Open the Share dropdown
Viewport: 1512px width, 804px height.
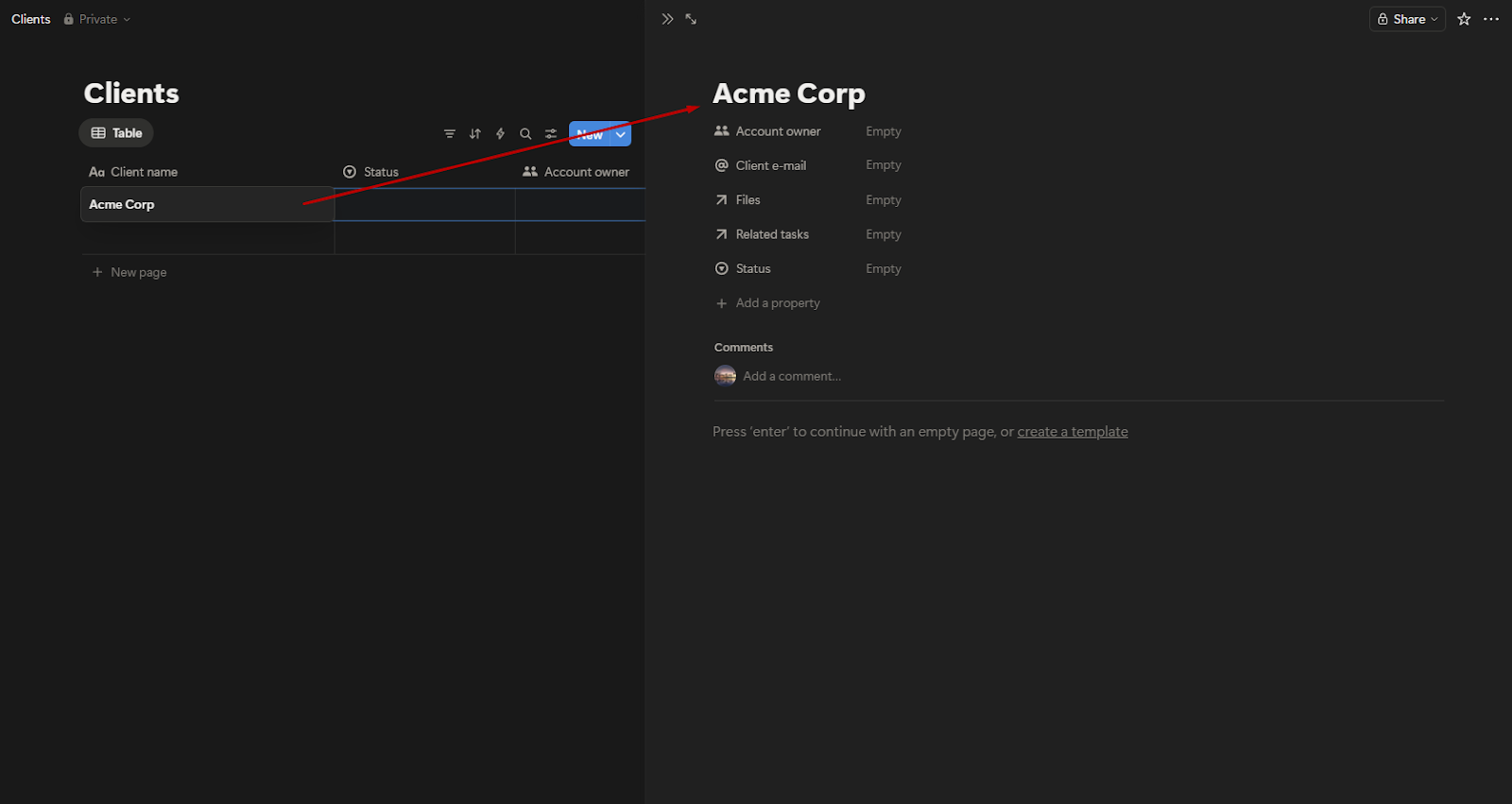point(1407,19)
